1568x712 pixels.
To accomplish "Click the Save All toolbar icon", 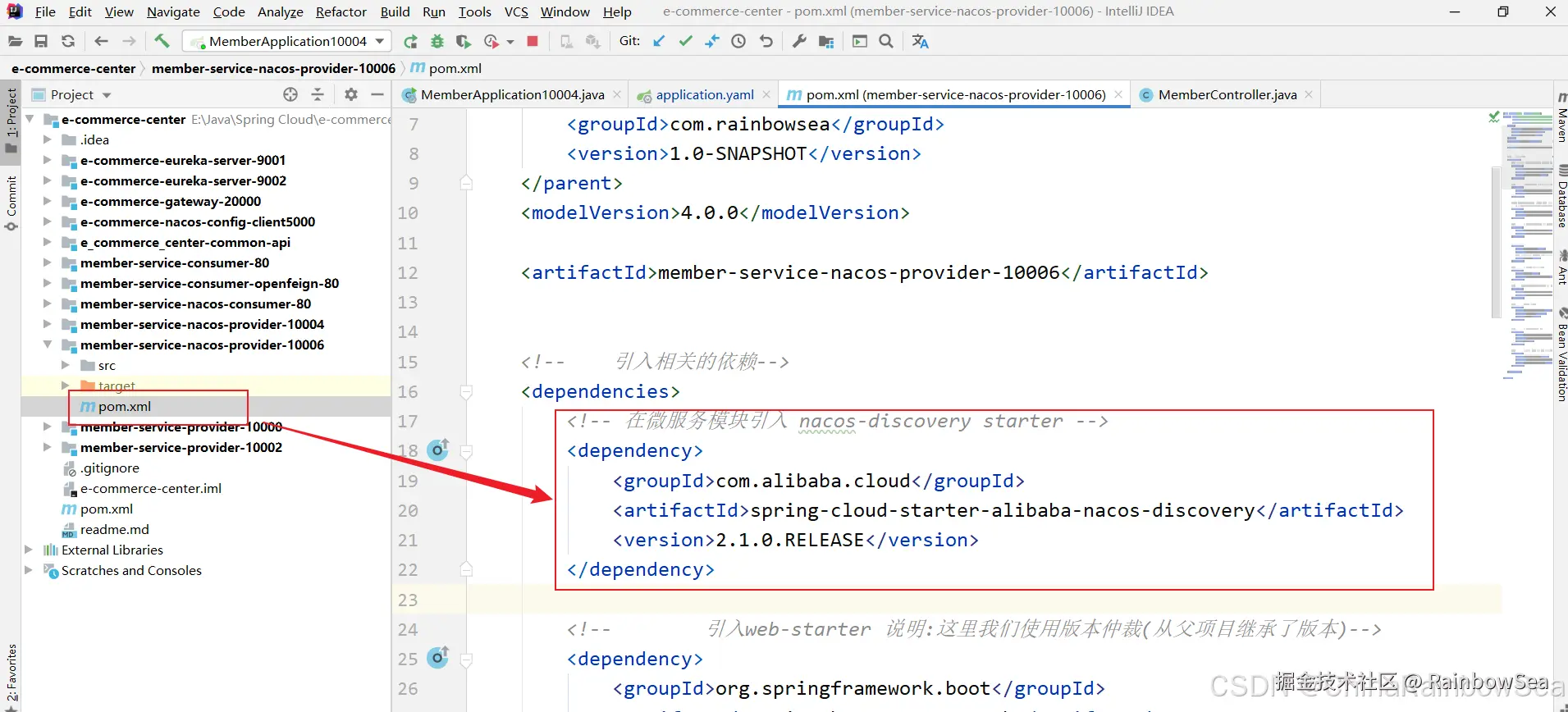I will (41, 41).
